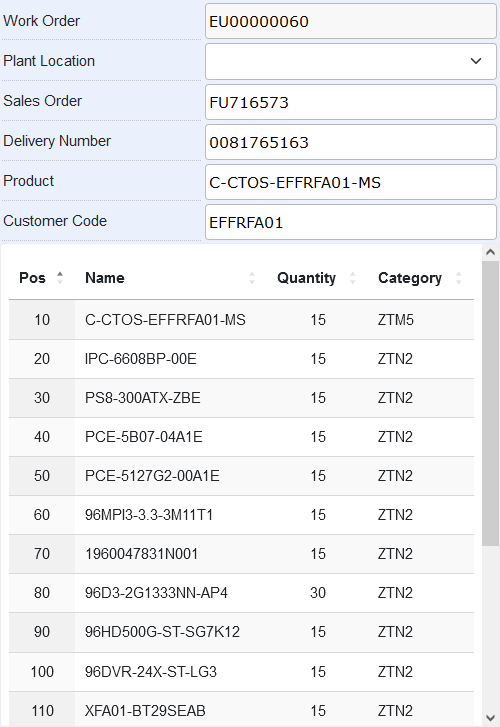Click the Work Order input field
Viewport: 500px width, 727px height.
click(351, 21)
